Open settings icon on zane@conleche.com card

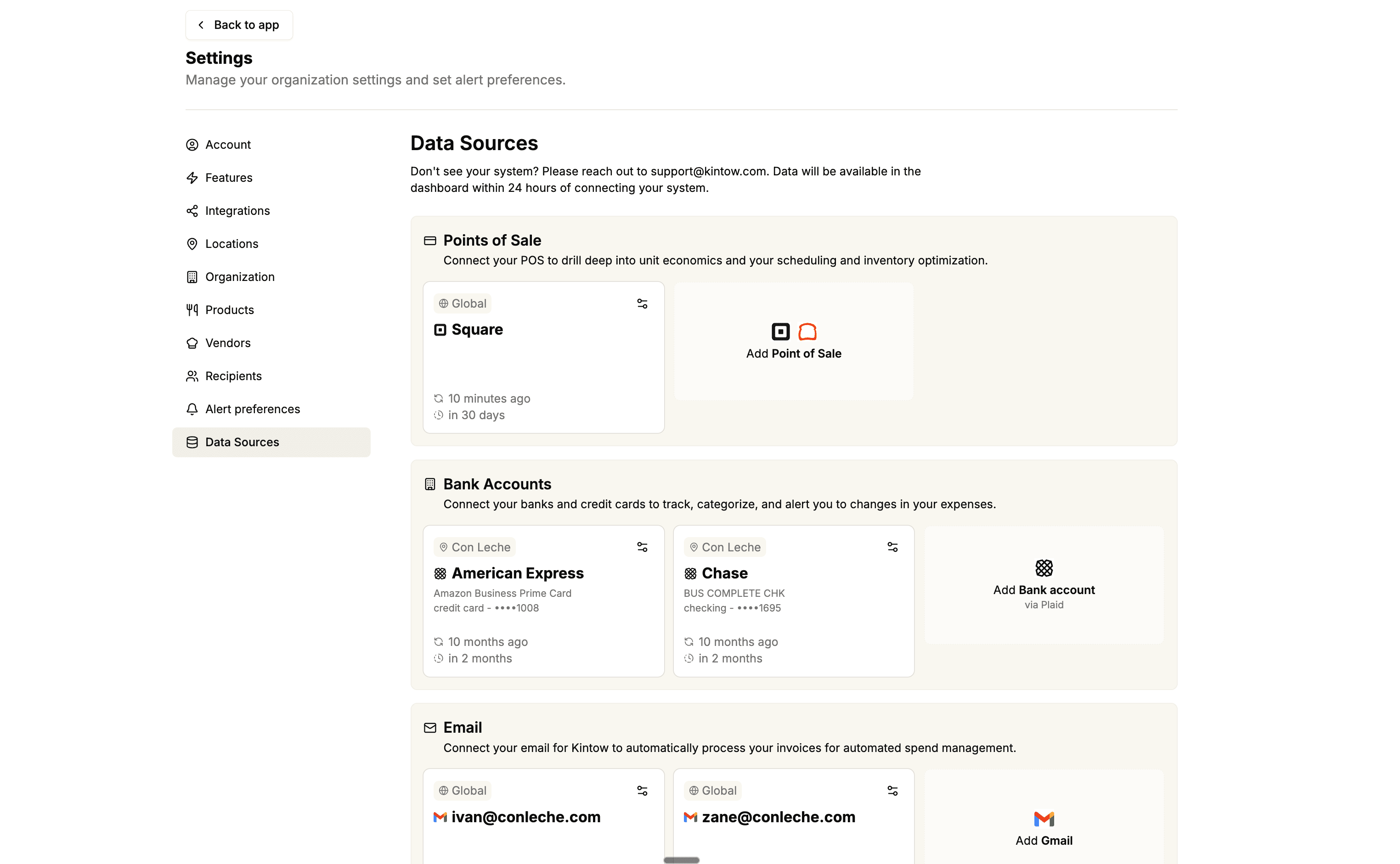pyautogui.click(x=892, y=790)
